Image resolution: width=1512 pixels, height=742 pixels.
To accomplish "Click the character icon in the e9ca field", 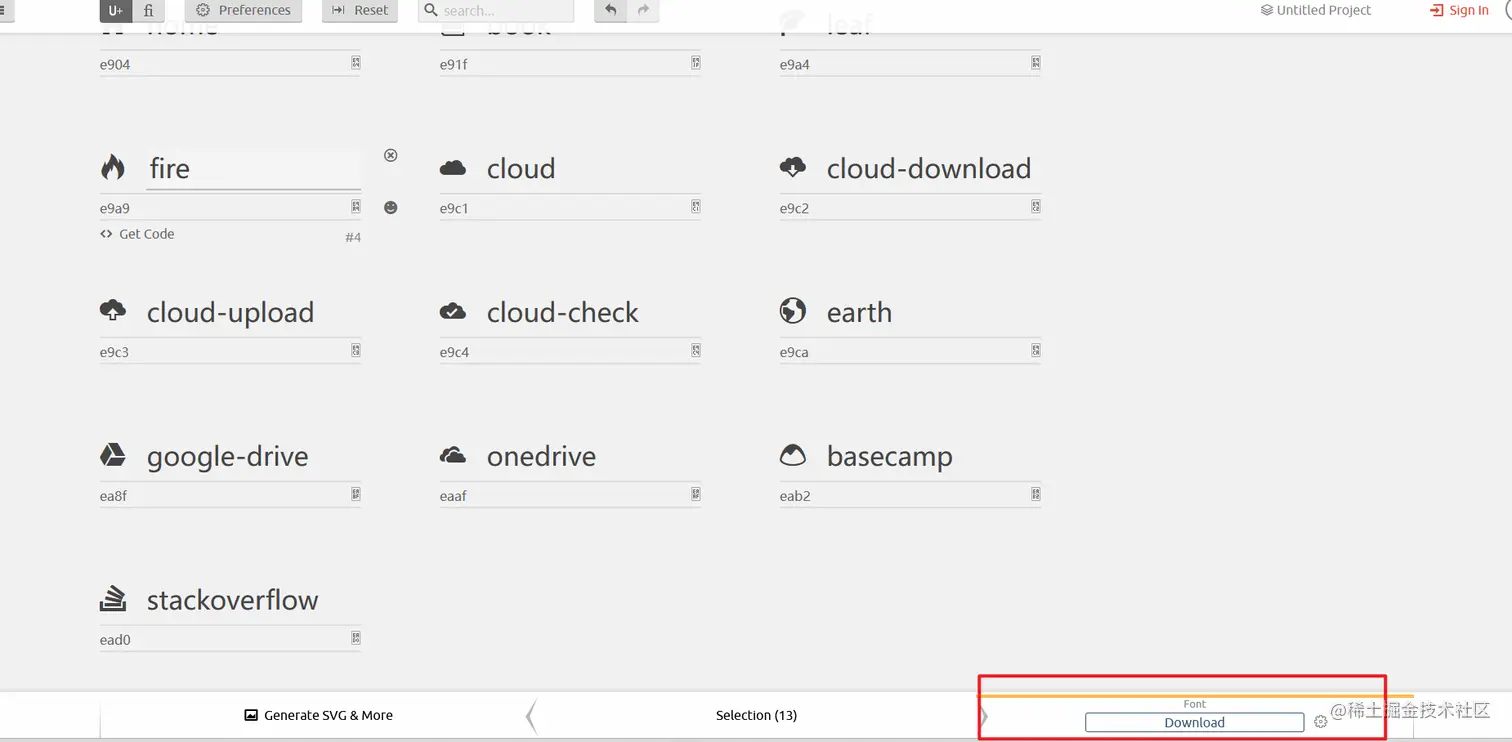I will pos(1036,351).
